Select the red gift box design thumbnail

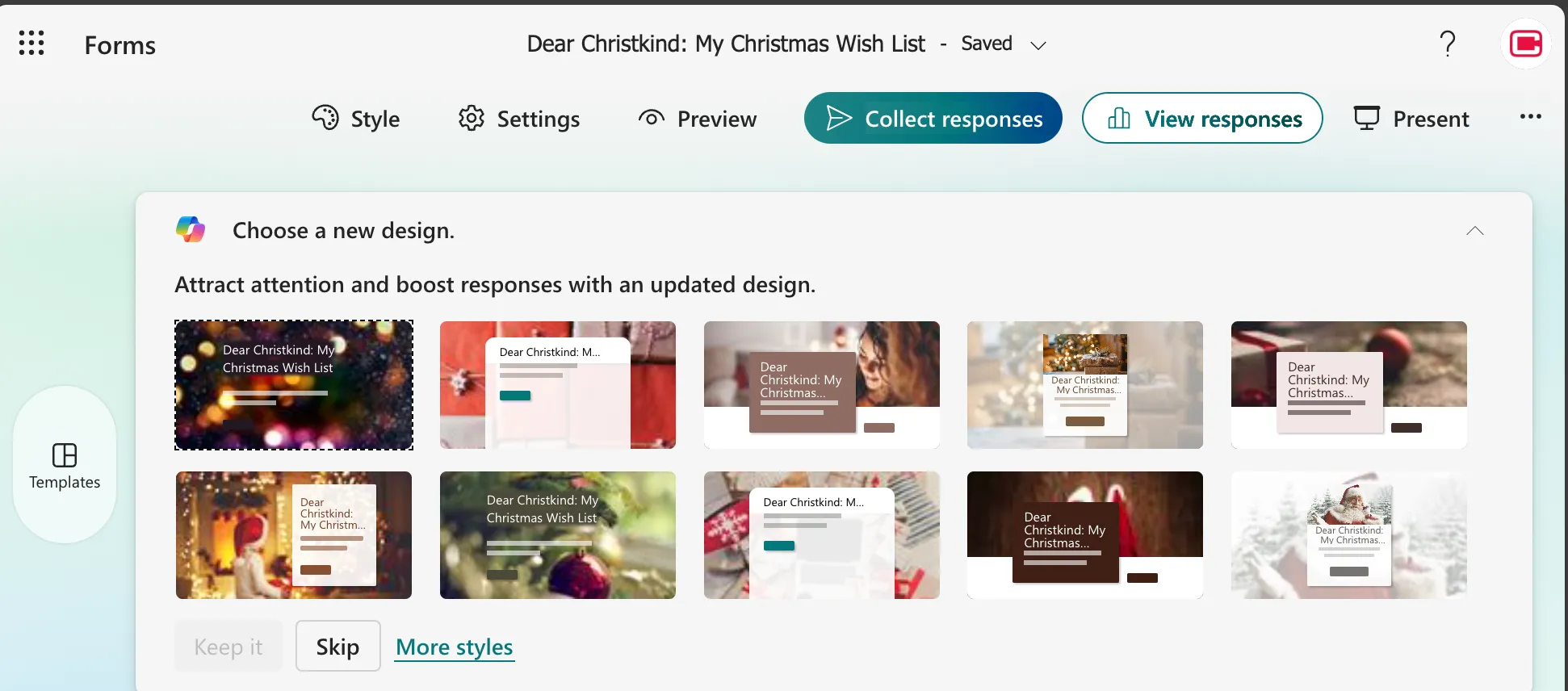pyautogui.click(x=557, y=385)
